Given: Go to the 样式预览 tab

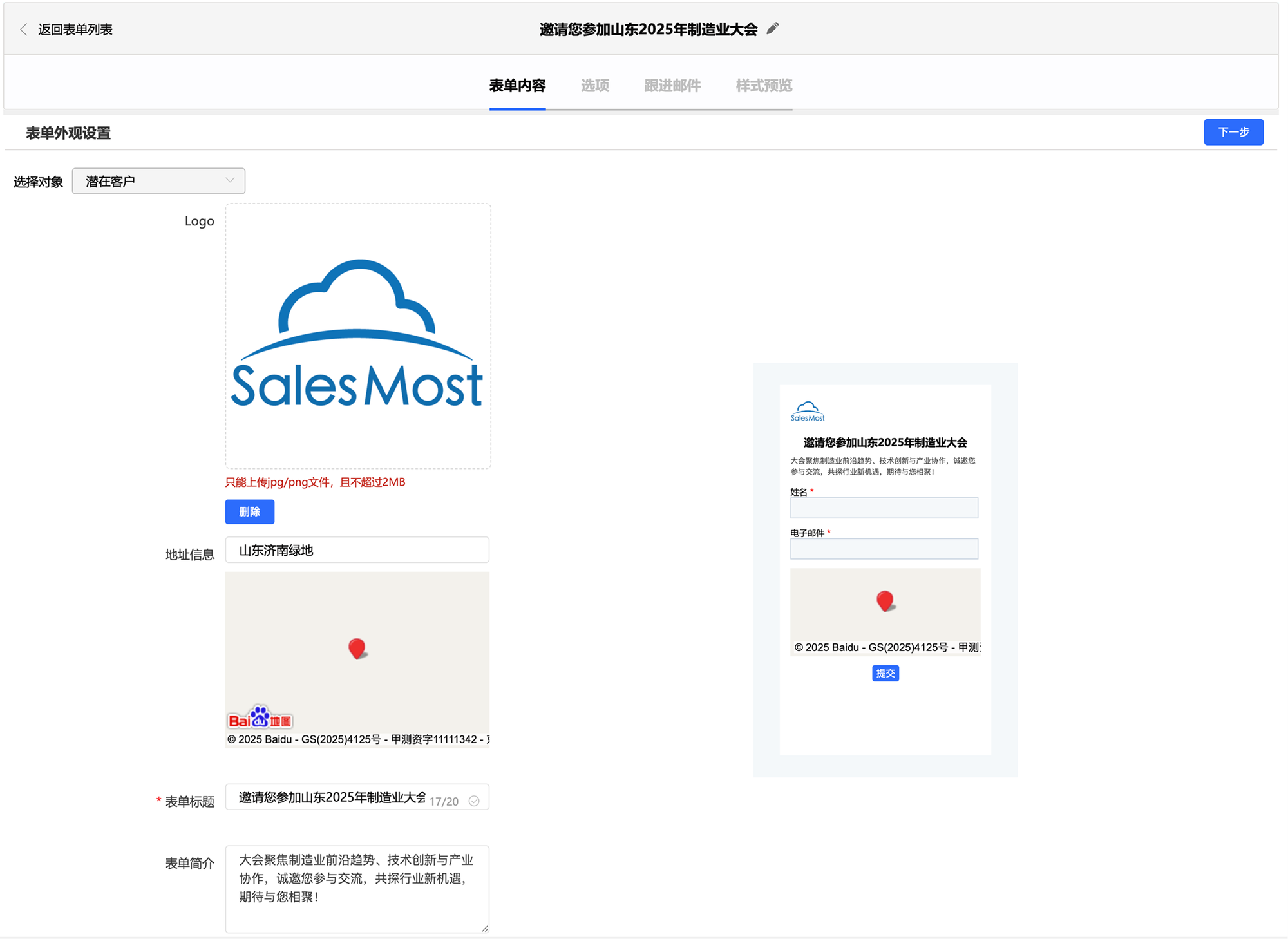Looking at the screenshot, I should click(x=764, y=86).
